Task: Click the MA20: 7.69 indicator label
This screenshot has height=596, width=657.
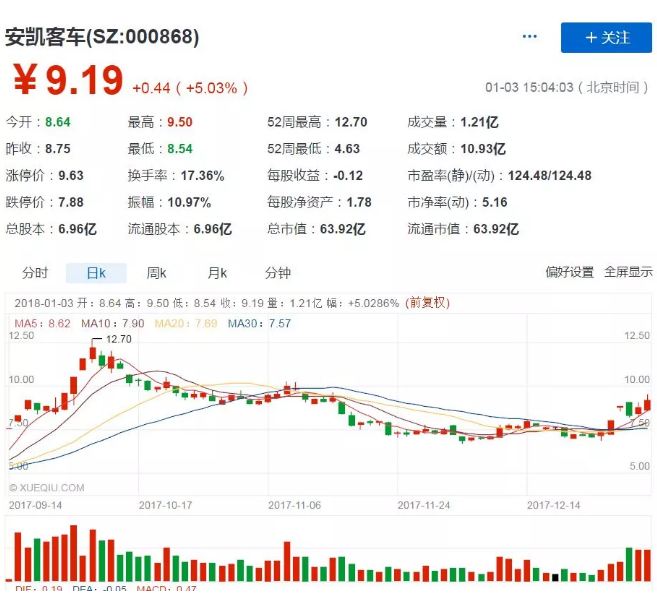Action: coord(186,323)
